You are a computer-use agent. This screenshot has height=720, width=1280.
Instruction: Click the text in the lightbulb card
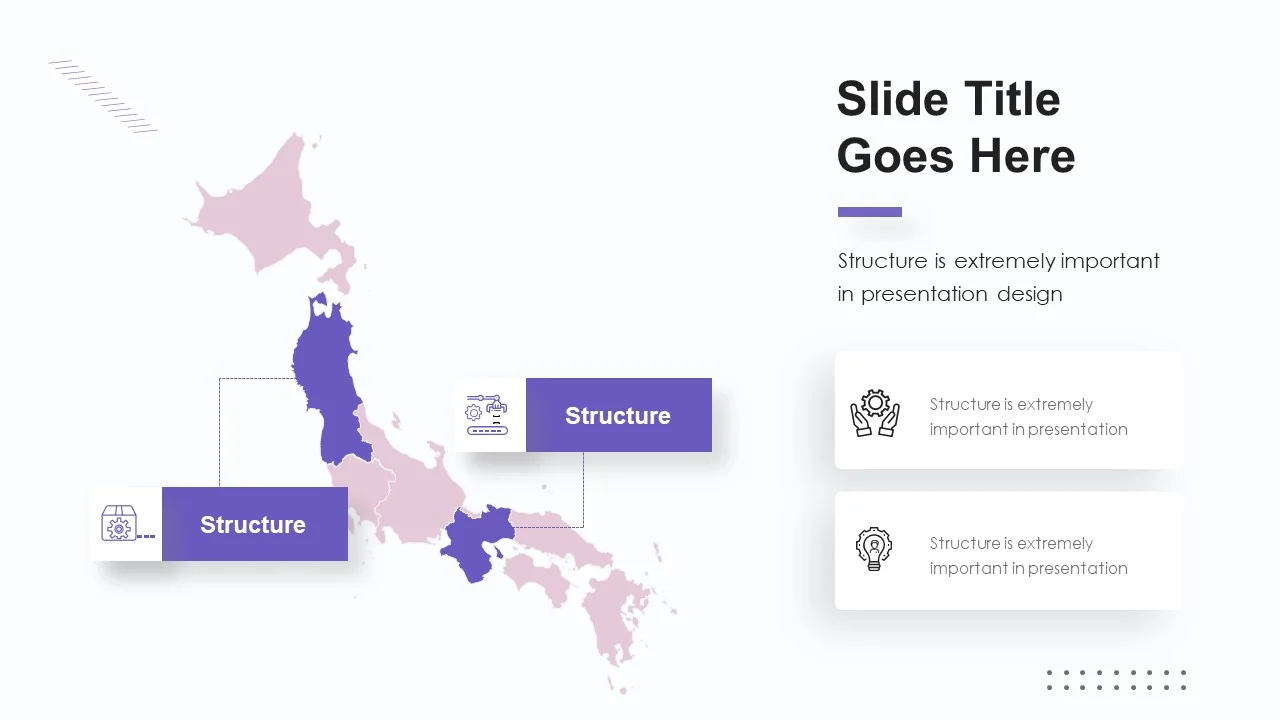coord(1028,556)
